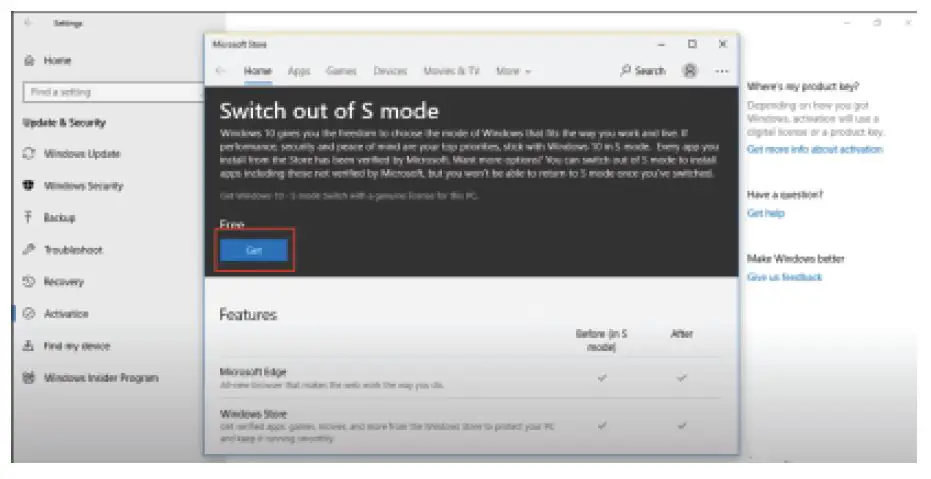This screenshot has width=931, height=479.
Task: Open Get more info about activation link
Action: 815,150
